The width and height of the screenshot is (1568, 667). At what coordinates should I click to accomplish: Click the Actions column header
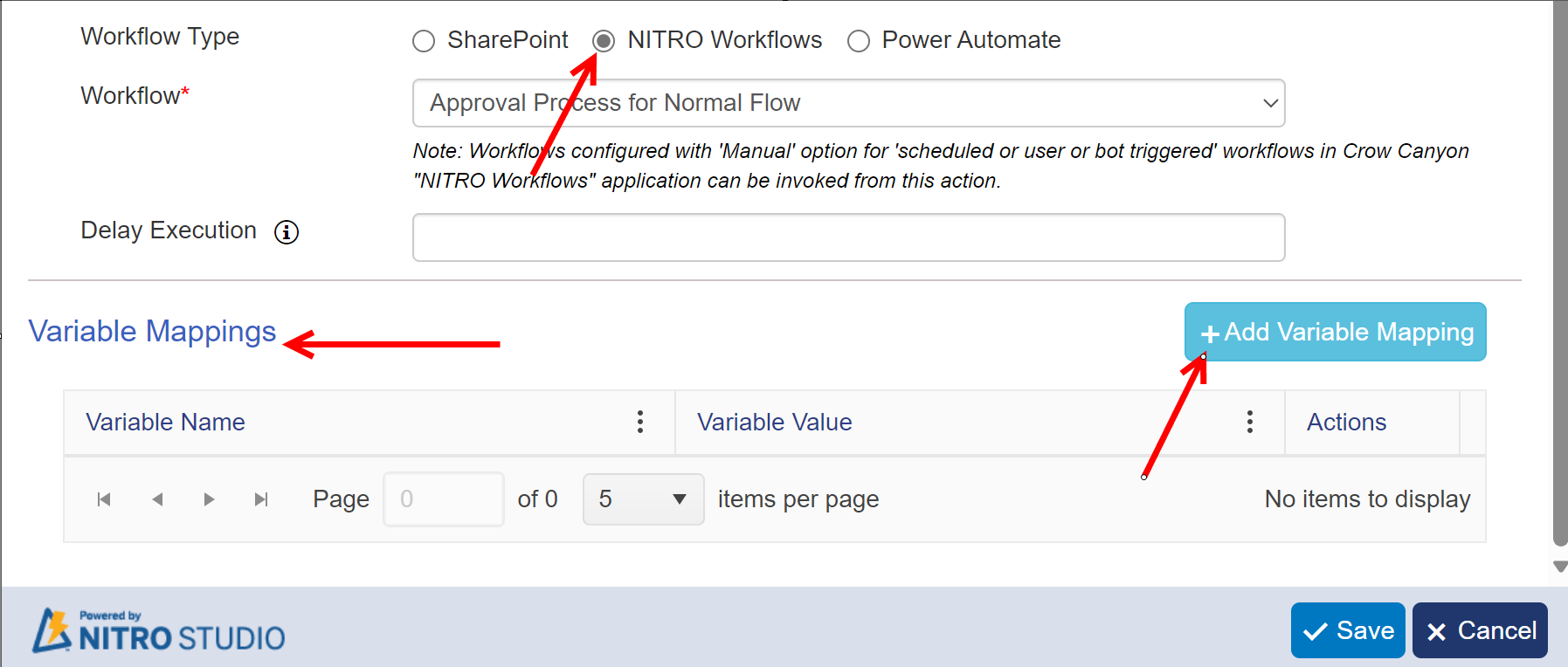(x=1346, y=423)
